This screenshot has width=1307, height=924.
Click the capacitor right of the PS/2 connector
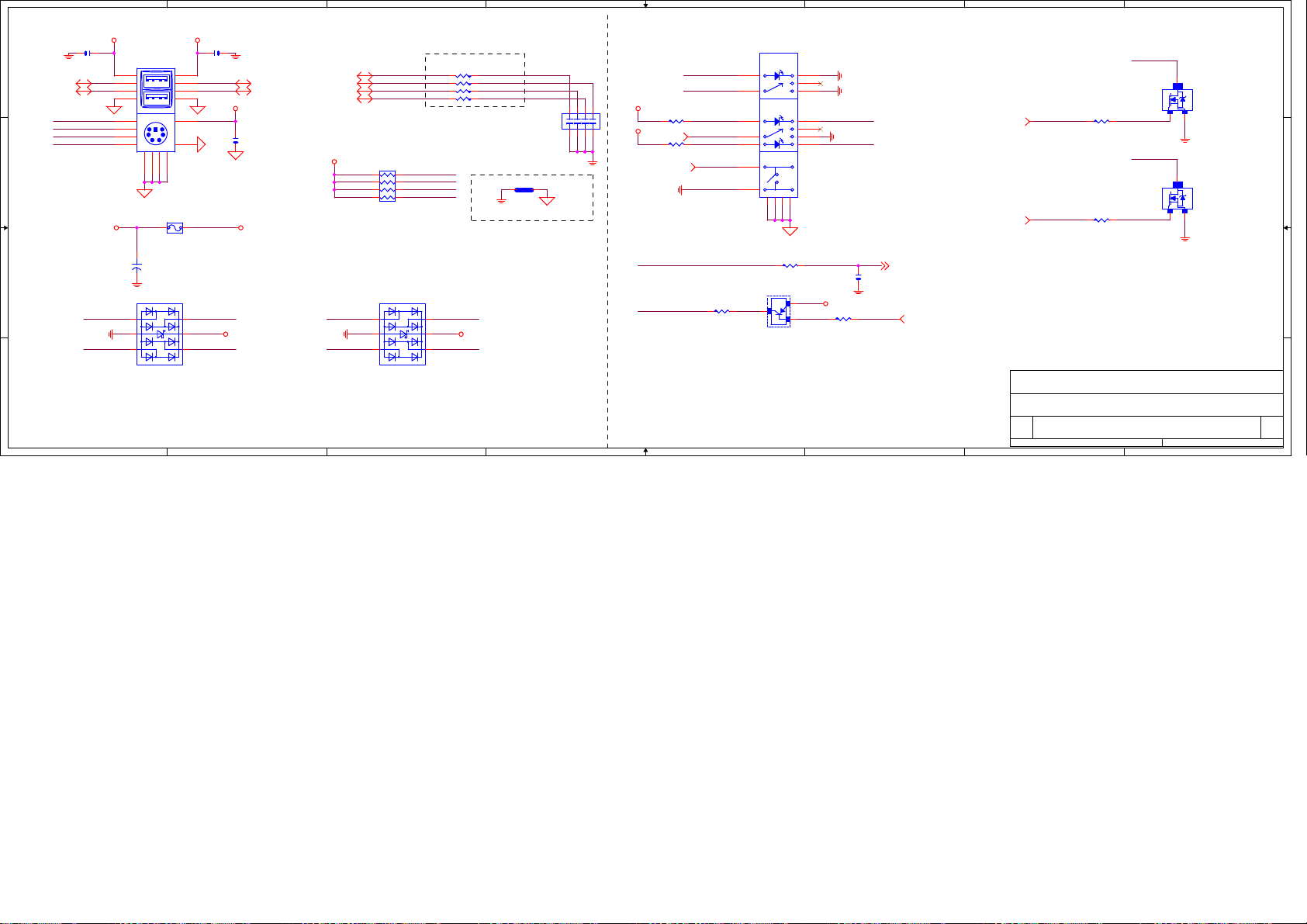point(236,142)
